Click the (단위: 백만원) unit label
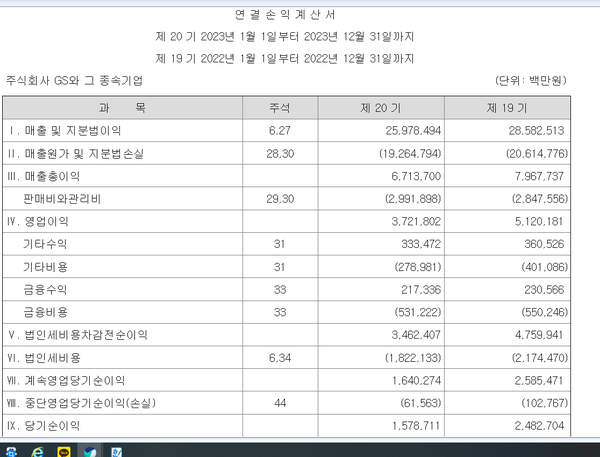Image resolution: width=600 pixels, height=457 pixels. tap(530, 80)
